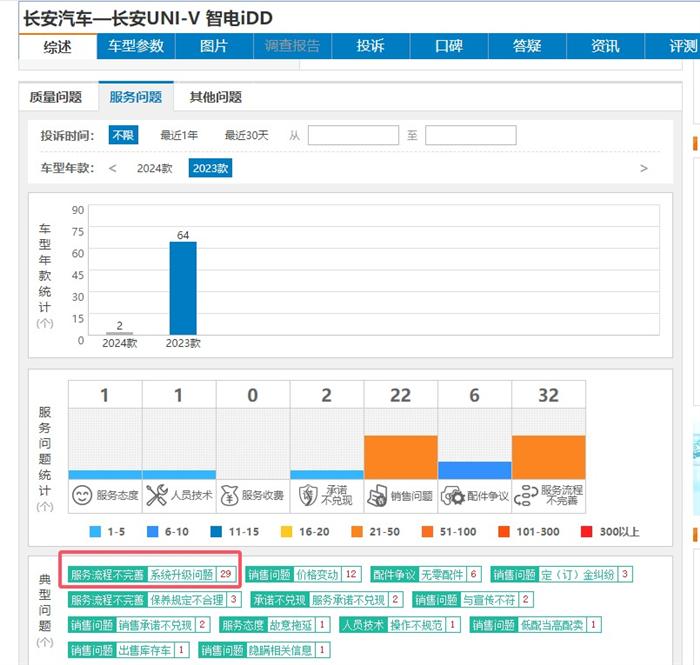Click the 服务态度 count cell showing 1
The image size is (700, 665).
click(105, 395)
